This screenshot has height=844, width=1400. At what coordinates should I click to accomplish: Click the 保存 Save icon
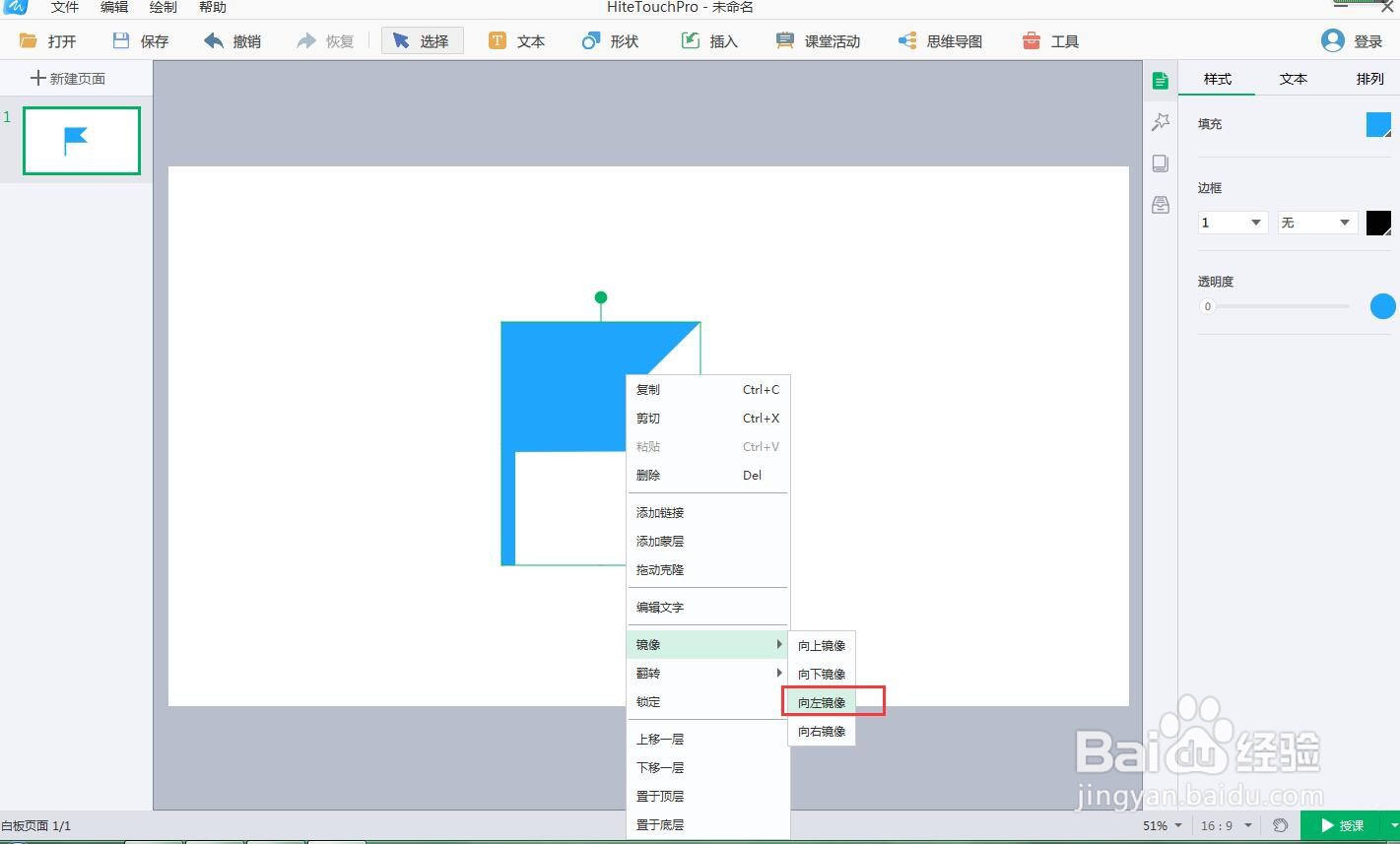point(138,40)
